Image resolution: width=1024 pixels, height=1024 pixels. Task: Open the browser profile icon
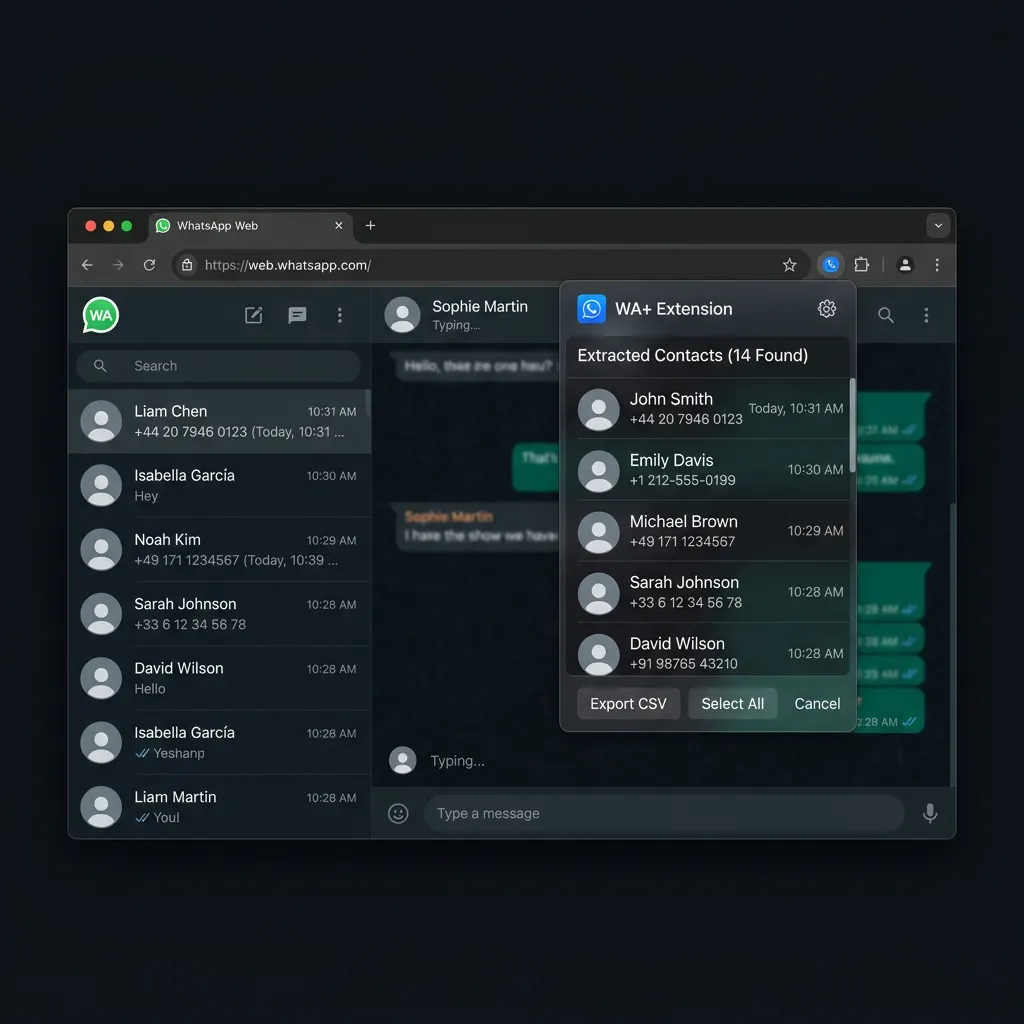pos(905,264)
